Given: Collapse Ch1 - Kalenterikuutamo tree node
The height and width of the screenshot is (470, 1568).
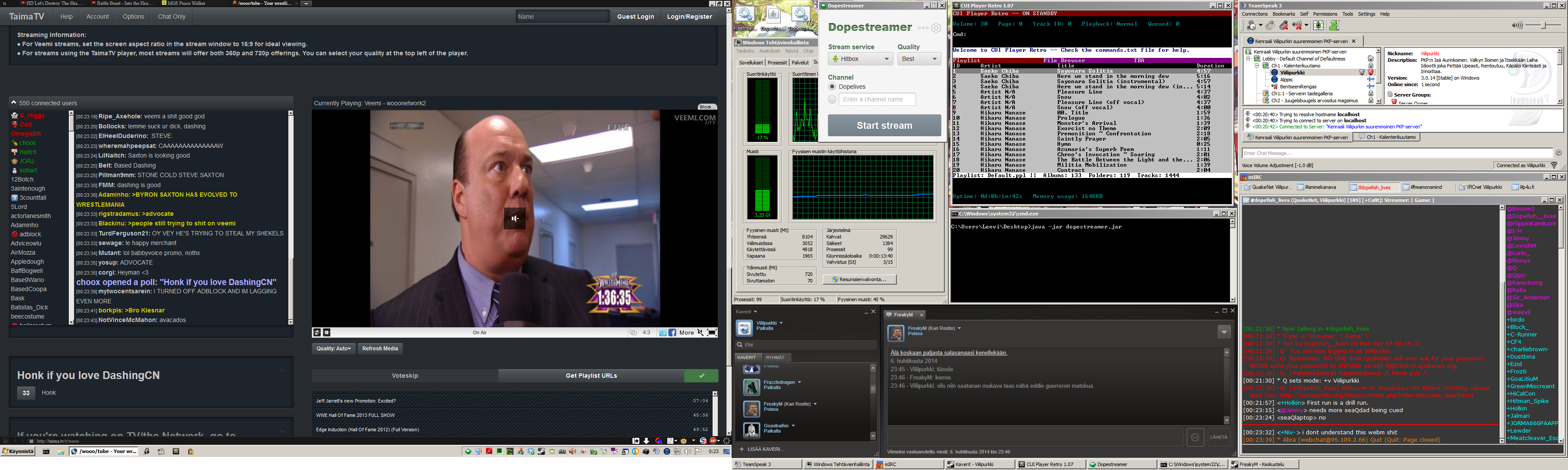Looking at the screenshot, I should (x=1257, y=66).
